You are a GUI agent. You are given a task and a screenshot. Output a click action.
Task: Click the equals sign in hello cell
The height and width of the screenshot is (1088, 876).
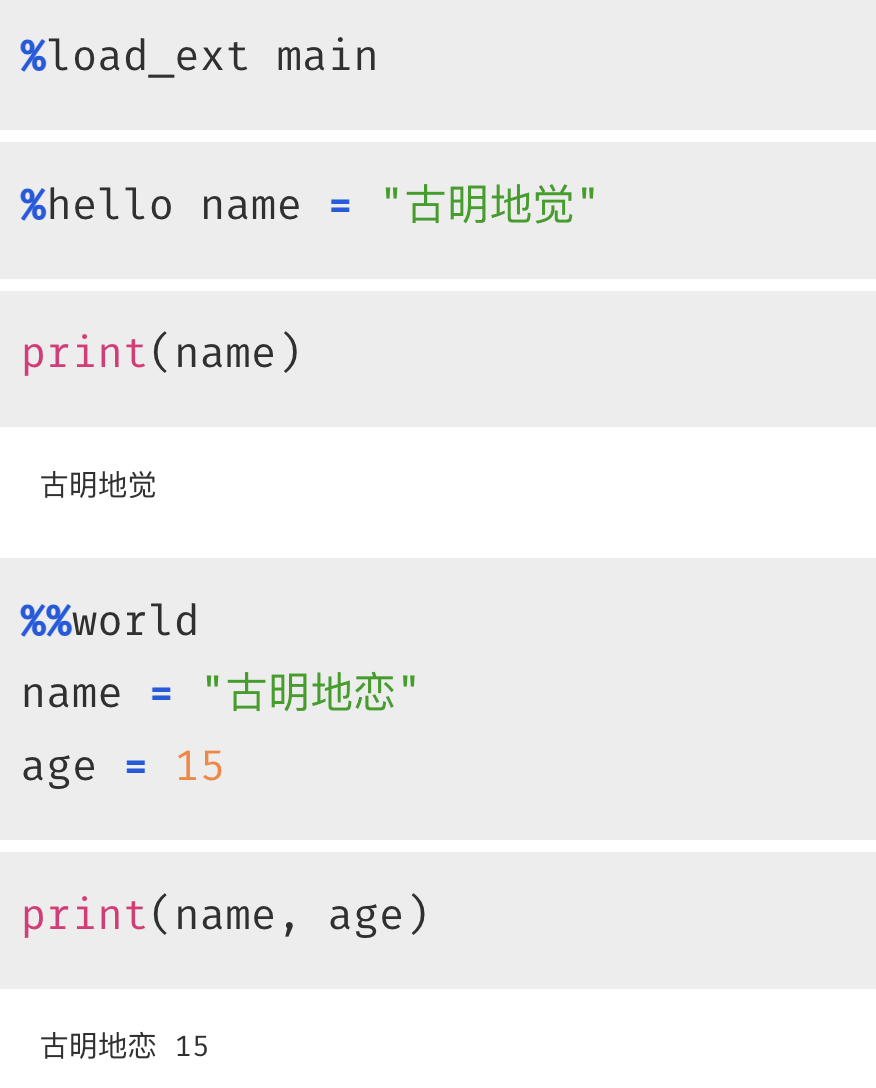pos(340,206)
